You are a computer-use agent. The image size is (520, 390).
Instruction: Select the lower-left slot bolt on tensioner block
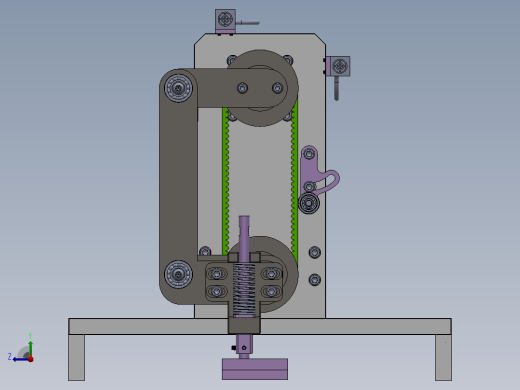217,292
